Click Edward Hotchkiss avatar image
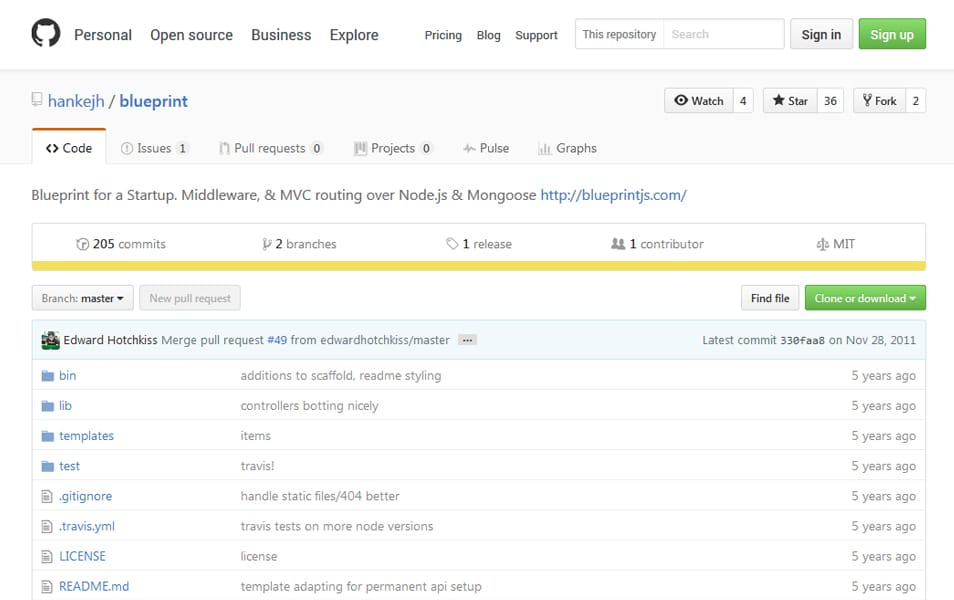Viewport: 954px width, 600px height. pyautogui.click(x=50, y=340)
